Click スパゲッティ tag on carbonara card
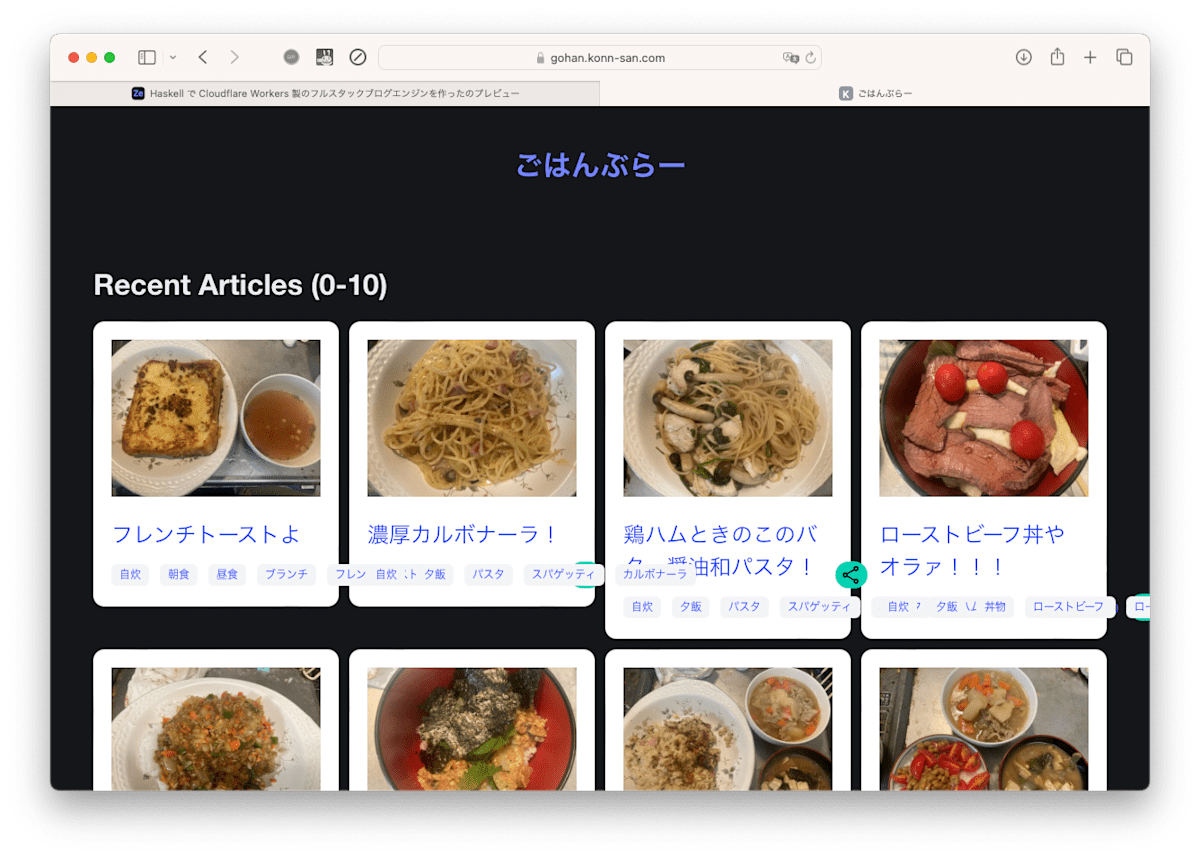 (x=563, y=575)
